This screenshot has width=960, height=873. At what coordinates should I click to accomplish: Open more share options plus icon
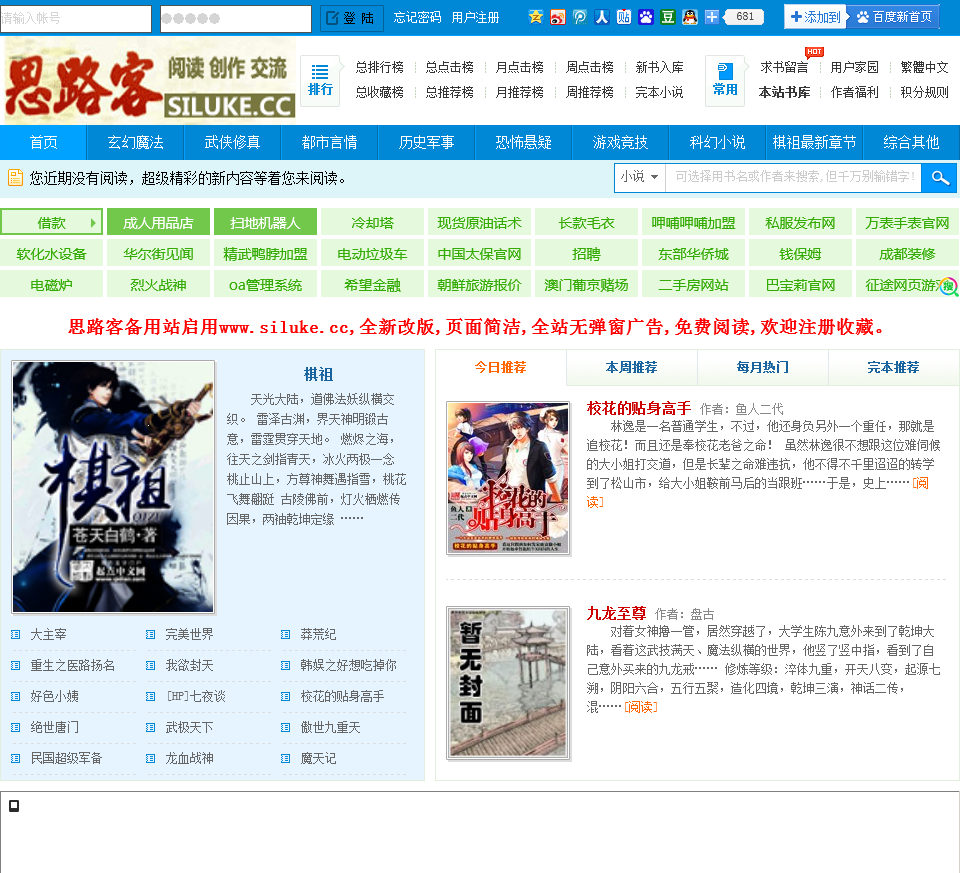tap(712, 17)
